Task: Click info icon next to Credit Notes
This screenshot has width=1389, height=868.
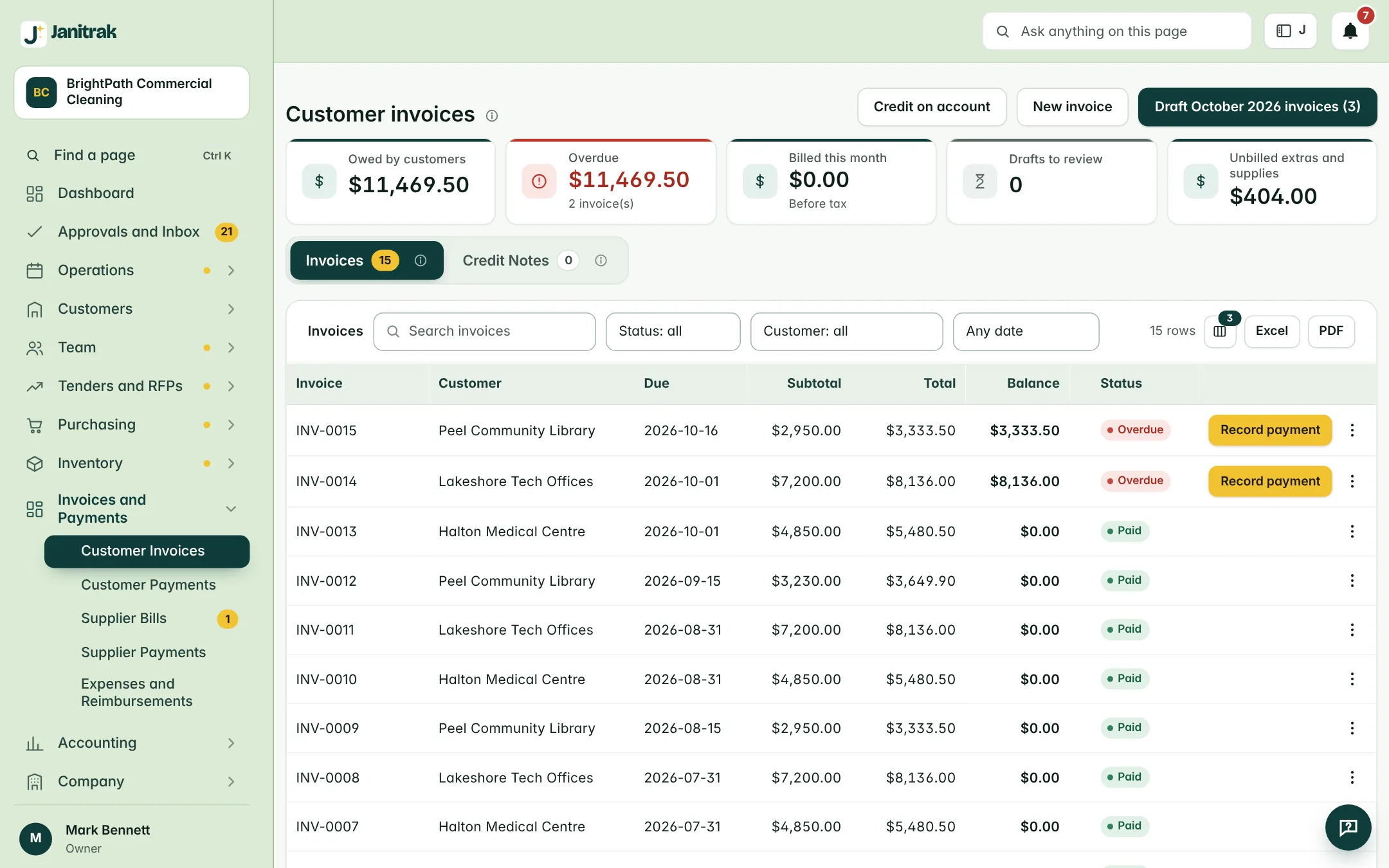Action: point(601,260)
